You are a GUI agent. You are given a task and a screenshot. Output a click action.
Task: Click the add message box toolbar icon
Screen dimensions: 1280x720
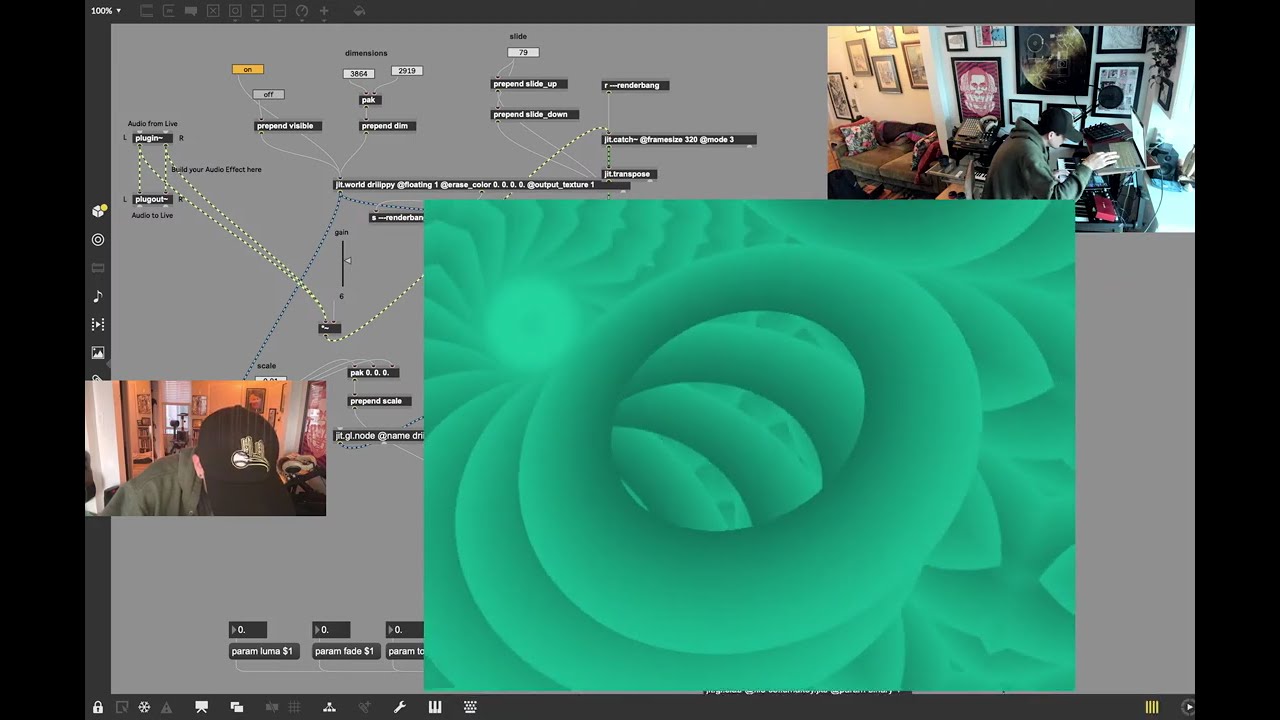point(168,11)
